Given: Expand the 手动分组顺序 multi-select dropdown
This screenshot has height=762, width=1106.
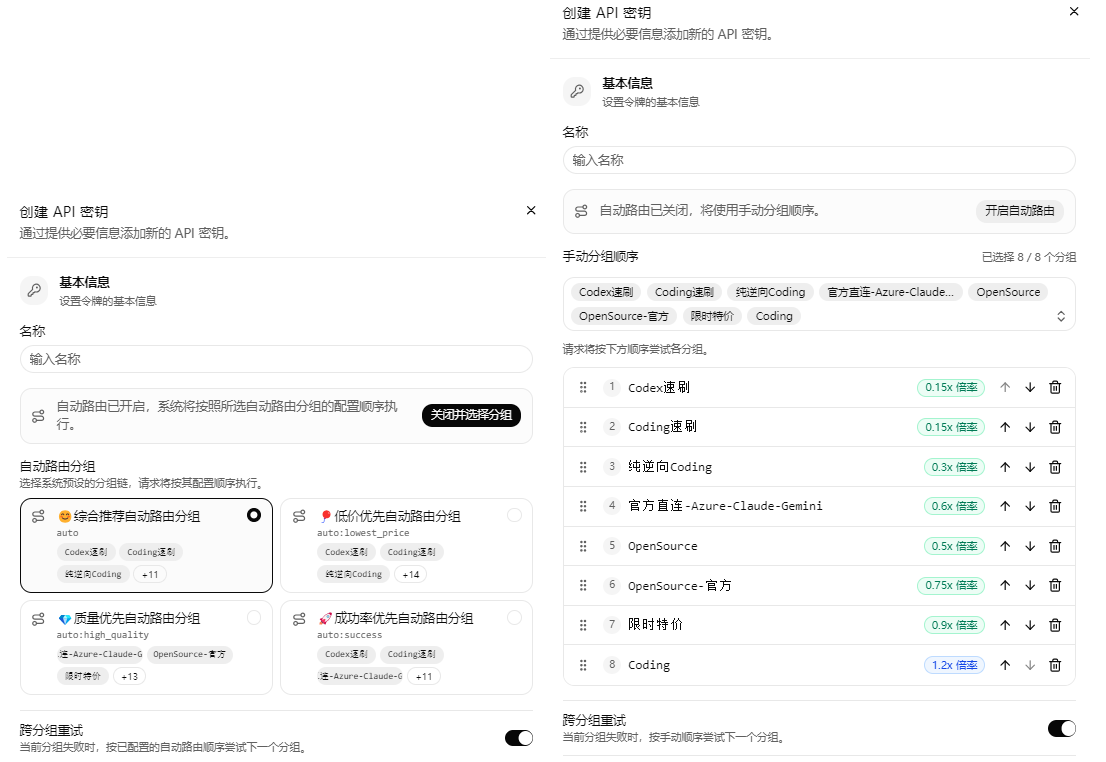Looking at the screenshot, I should 1061,316.
